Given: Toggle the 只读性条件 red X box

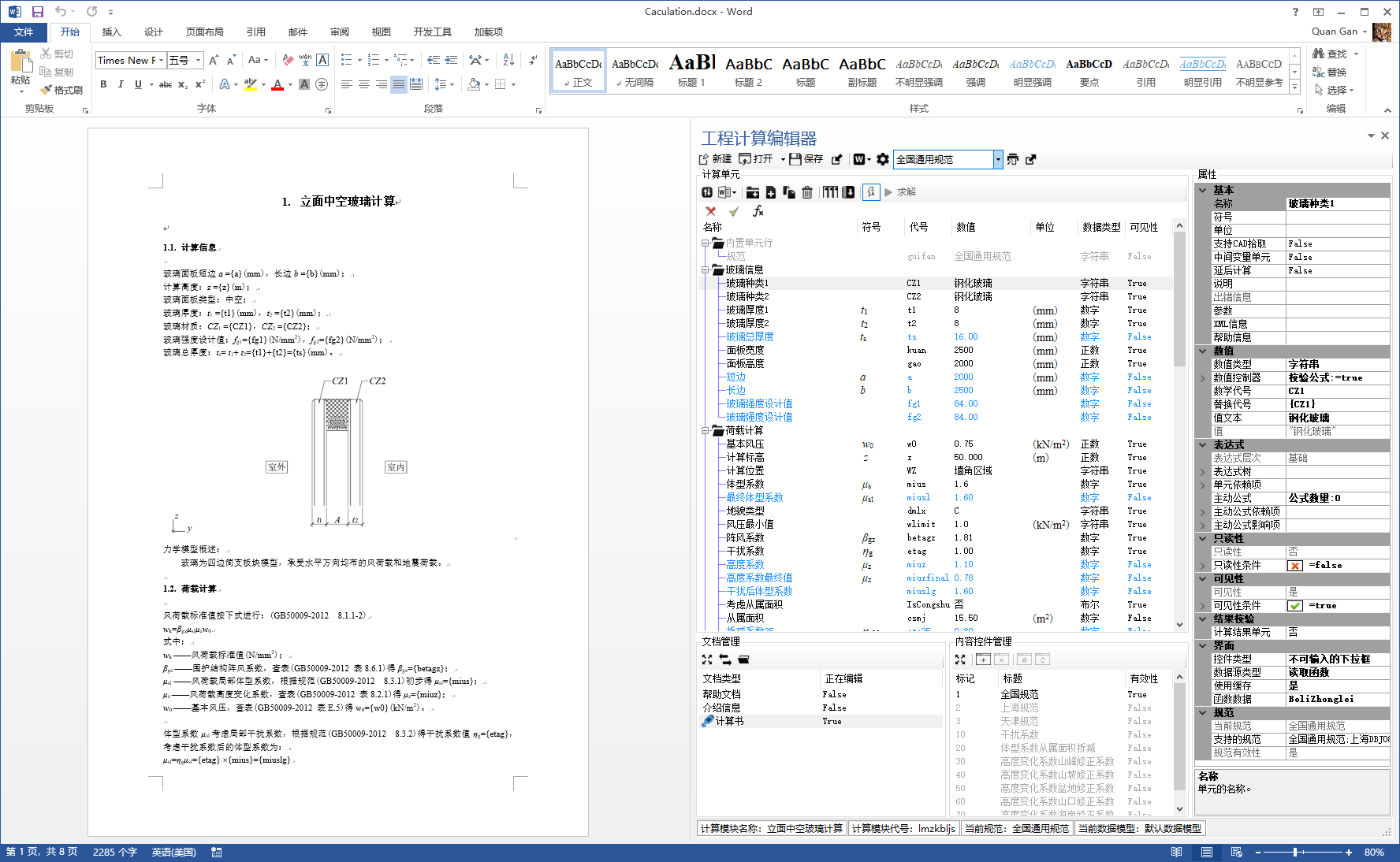Looking at the screenshot, I should pyautogui.click(x=1295, y=566).
